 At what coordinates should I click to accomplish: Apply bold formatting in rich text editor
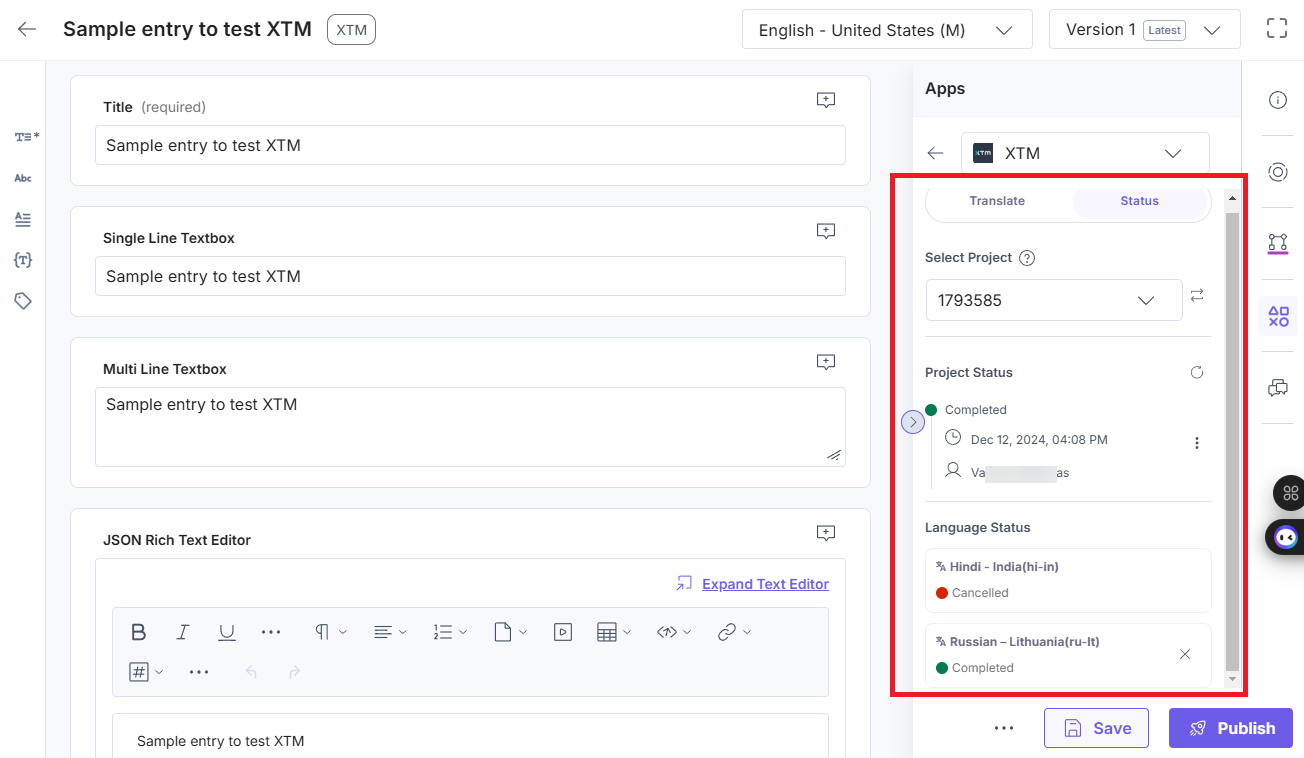point(139,632)
